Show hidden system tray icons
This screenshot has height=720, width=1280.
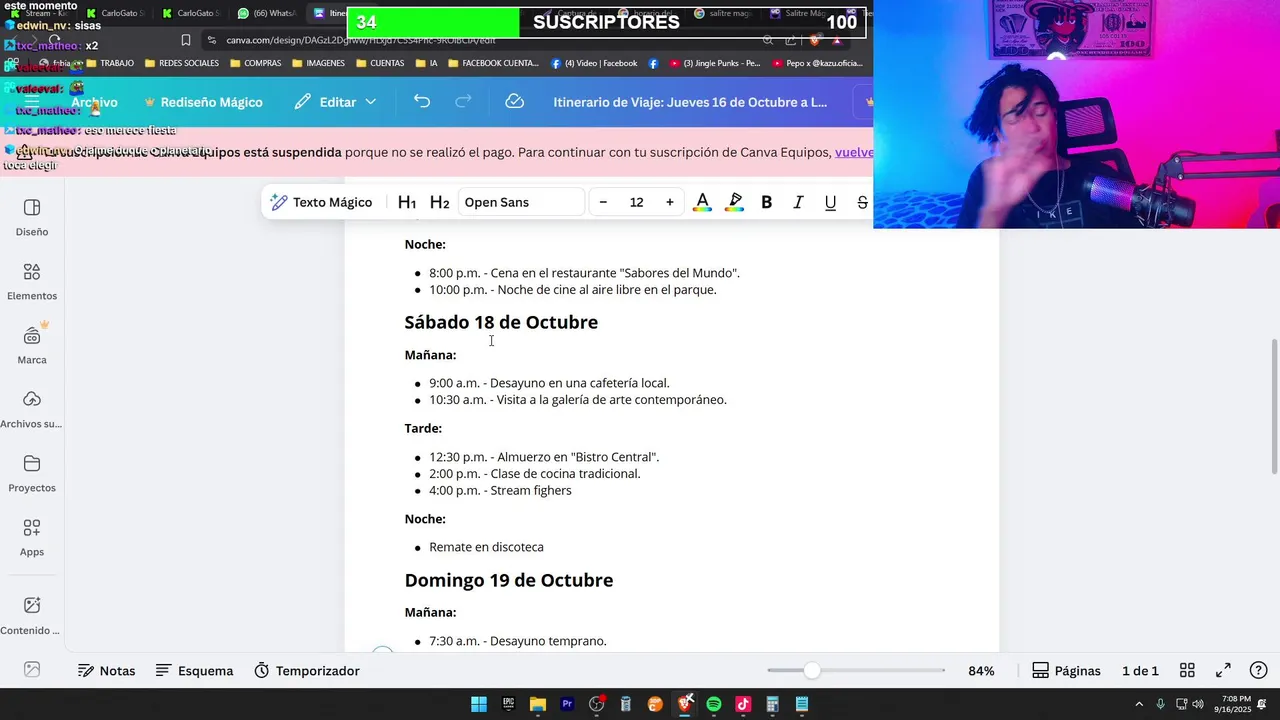[x=1139, y=704]
